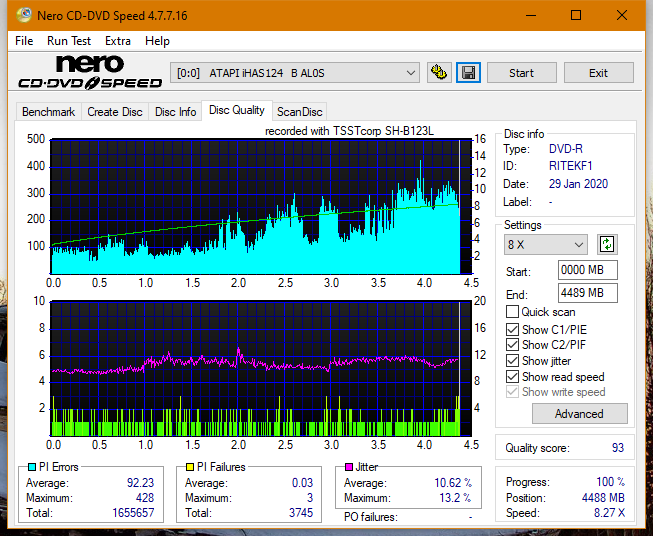Open the Extra menu

[x=118, y=41]
